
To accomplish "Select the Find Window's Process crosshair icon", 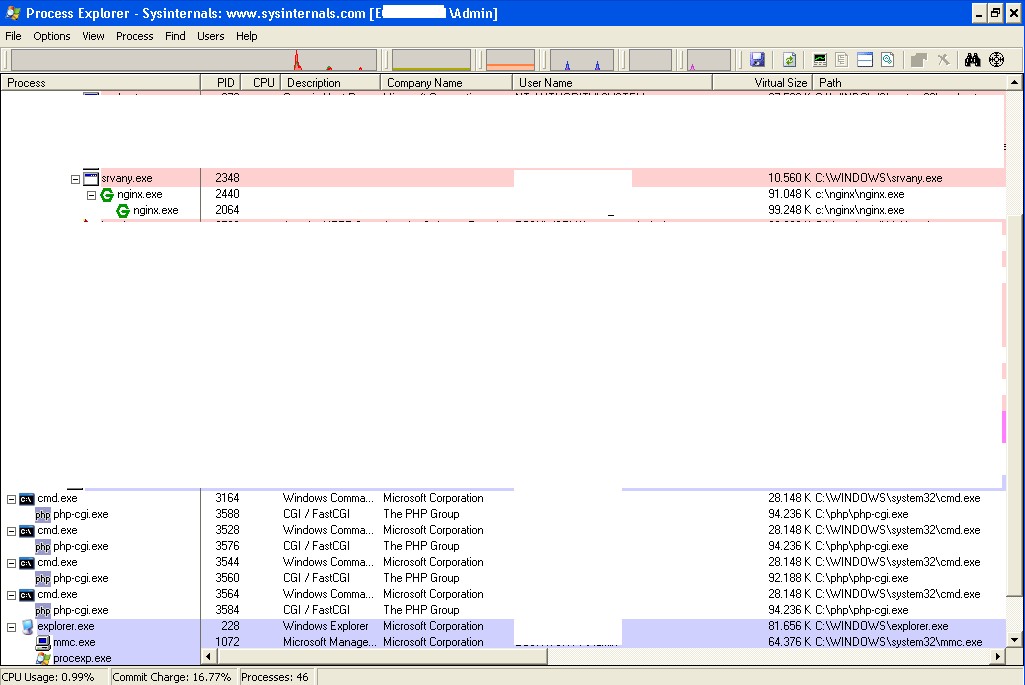I will tap(996, 59).
